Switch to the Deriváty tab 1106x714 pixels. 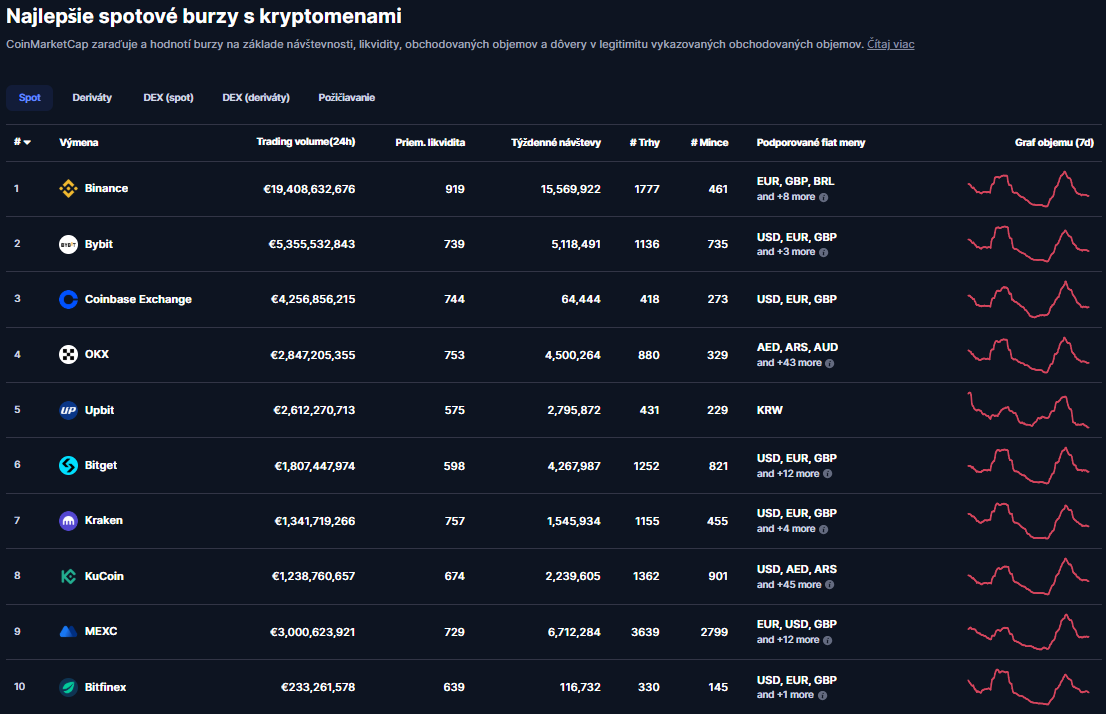92,98
